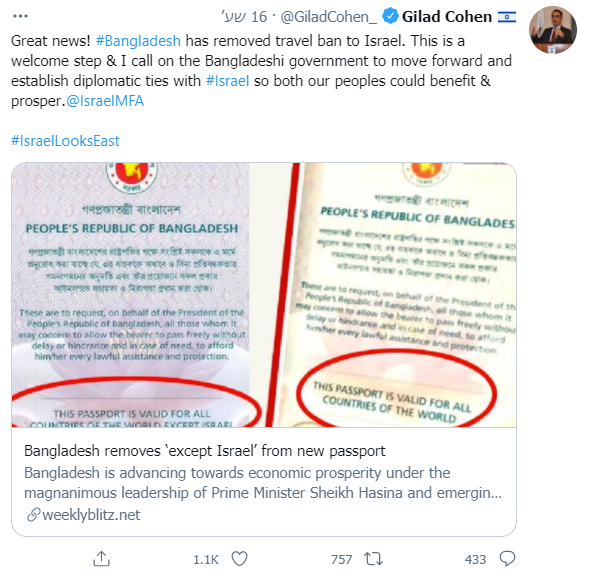Click the weeklyblitz.net link icon

tap(34, 515)
